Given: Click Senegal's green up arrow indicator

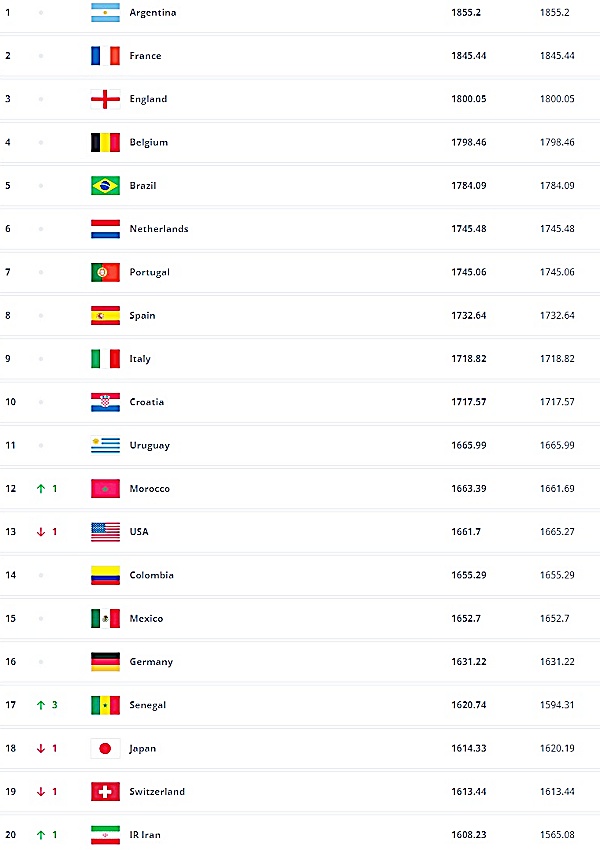Looking at the screenshot, I should pos(41,705).
